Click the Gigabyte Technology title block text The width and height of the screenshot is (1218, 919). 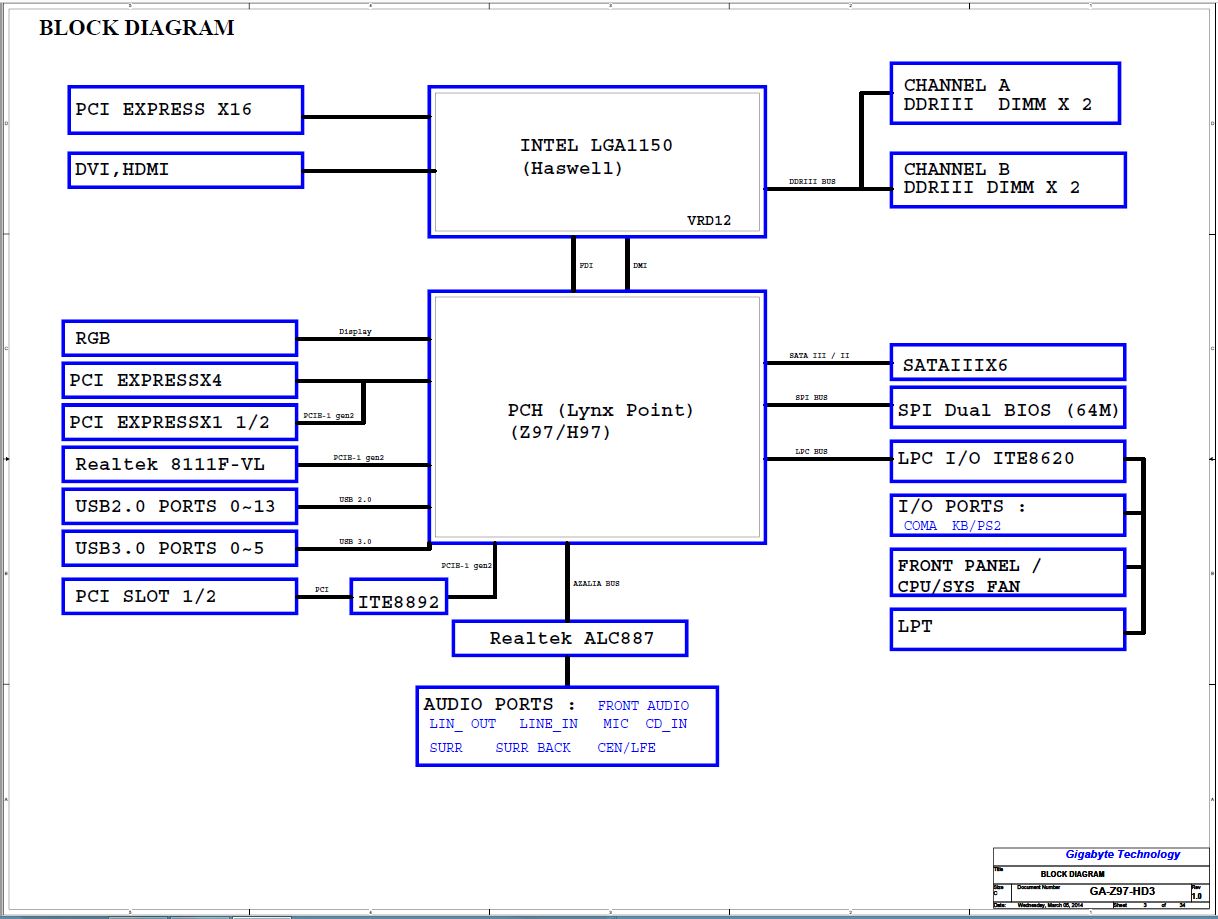tap(1122, 854)
